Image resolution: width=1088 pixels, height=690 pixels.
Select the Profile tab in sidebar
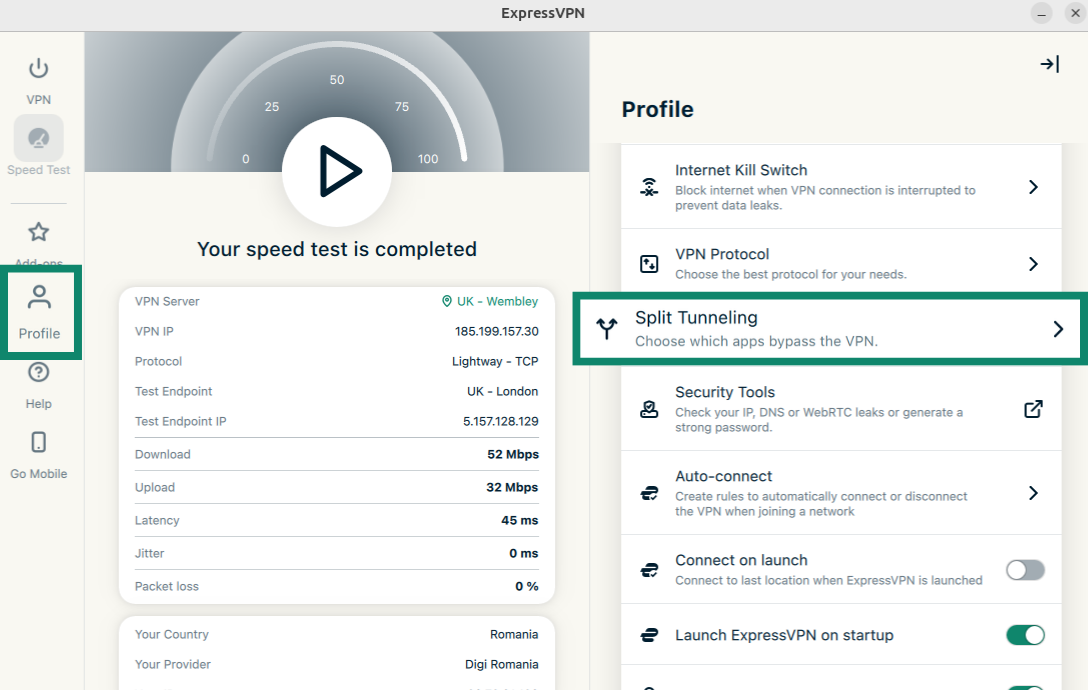tap(39, 310)
